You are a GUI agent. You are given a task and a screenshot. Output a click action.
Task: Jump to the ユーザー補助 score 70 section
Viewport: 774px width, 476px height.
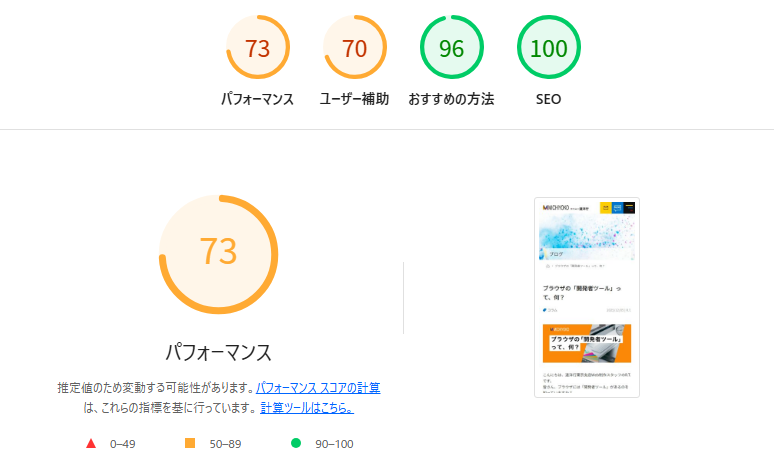[x=355, y=48]
